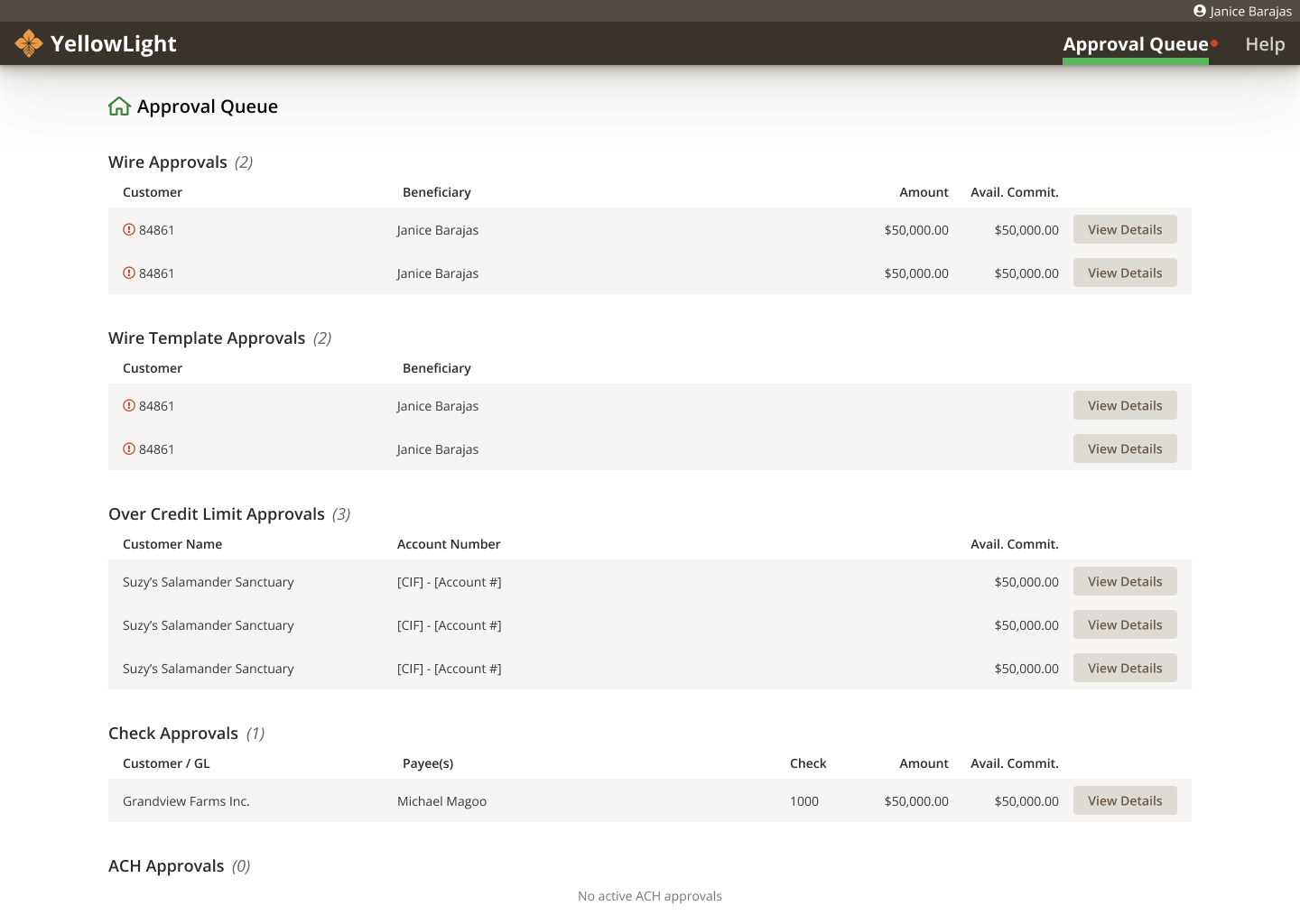
Task: Click check number 1000
Action: 804,801
